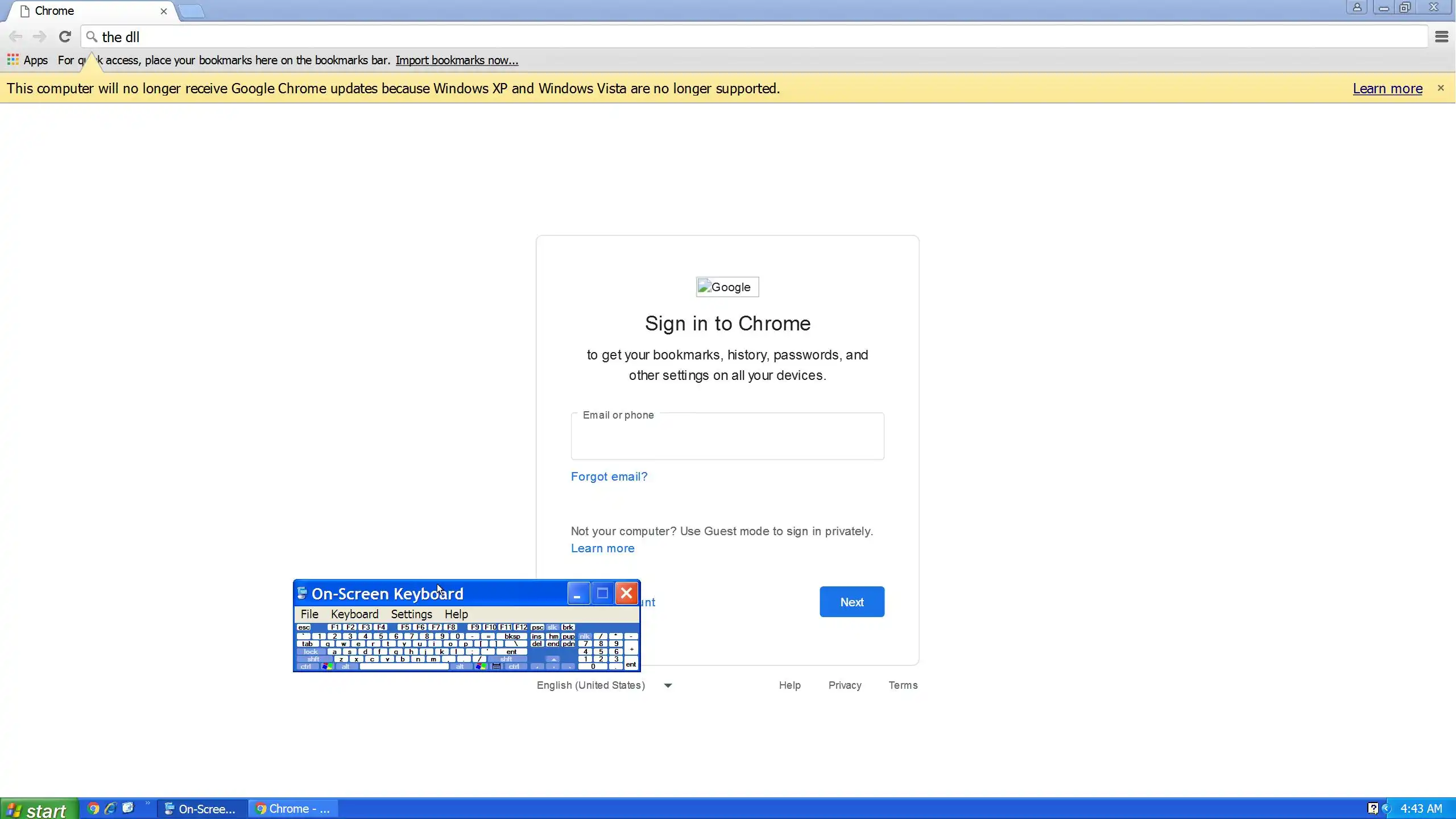1456x819 pixels.
Task: Click the Chrome reload page icon
Action: click(65, 37)
